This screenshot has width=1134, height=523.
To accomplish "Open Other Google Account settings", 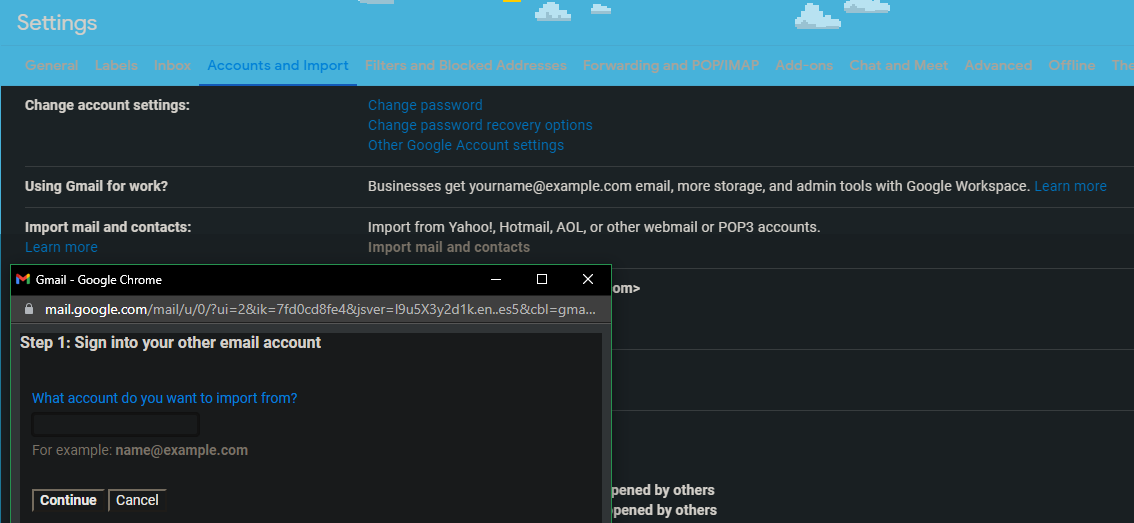I will (x=466, y=145).
